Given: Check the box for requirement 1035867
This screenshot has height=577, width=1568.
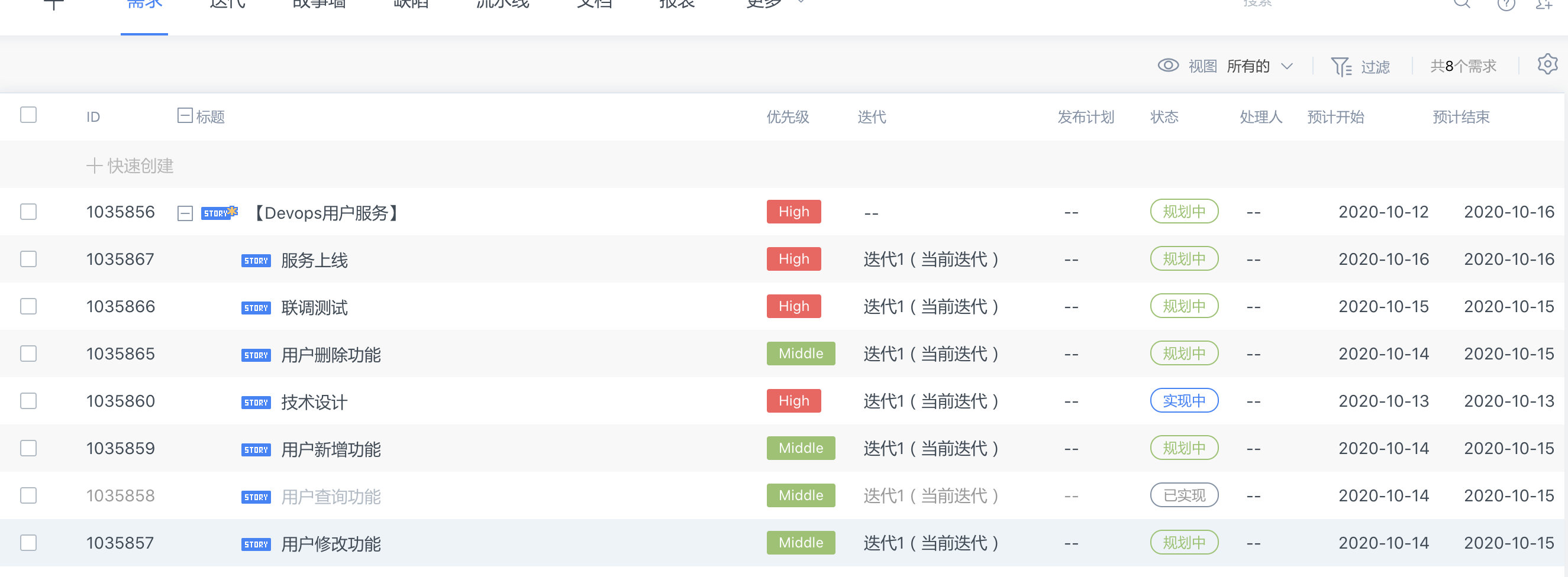Looking at the screenshot, I should (x=28, y=259).
